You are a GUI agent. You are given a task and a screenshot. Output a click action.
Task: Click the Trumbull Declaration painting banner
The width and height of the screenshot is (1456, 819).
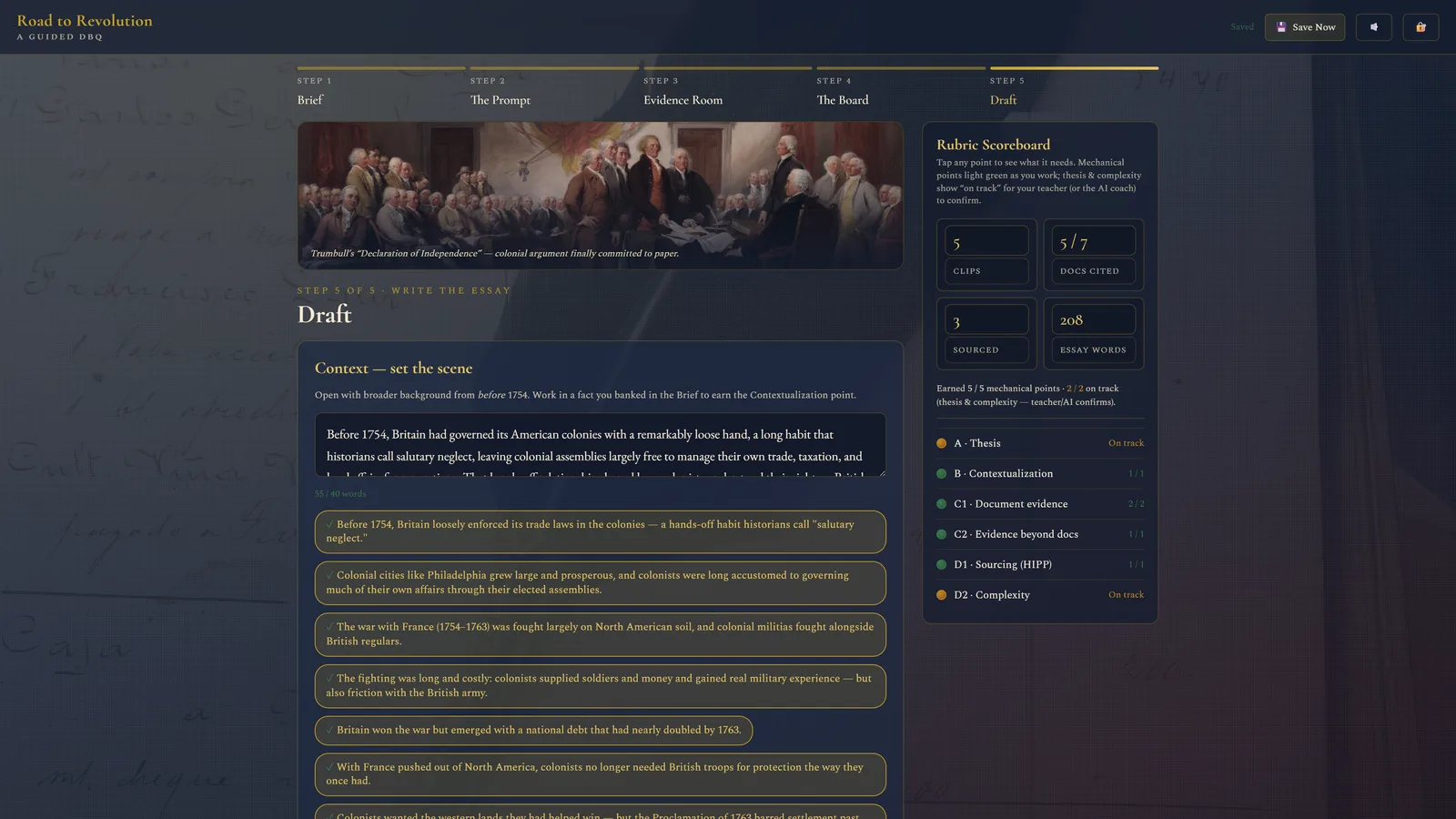tap(600, 196)
